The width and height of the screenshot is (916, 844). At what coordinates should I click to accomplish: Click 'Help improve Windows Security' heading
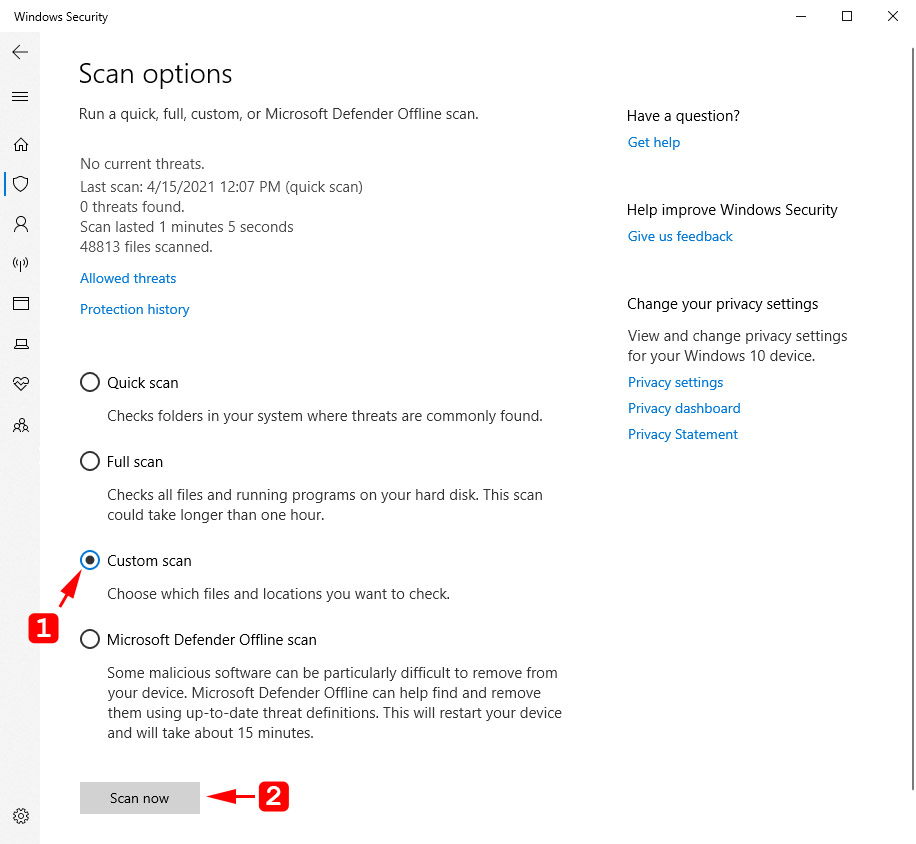click(x=732, y=210)
